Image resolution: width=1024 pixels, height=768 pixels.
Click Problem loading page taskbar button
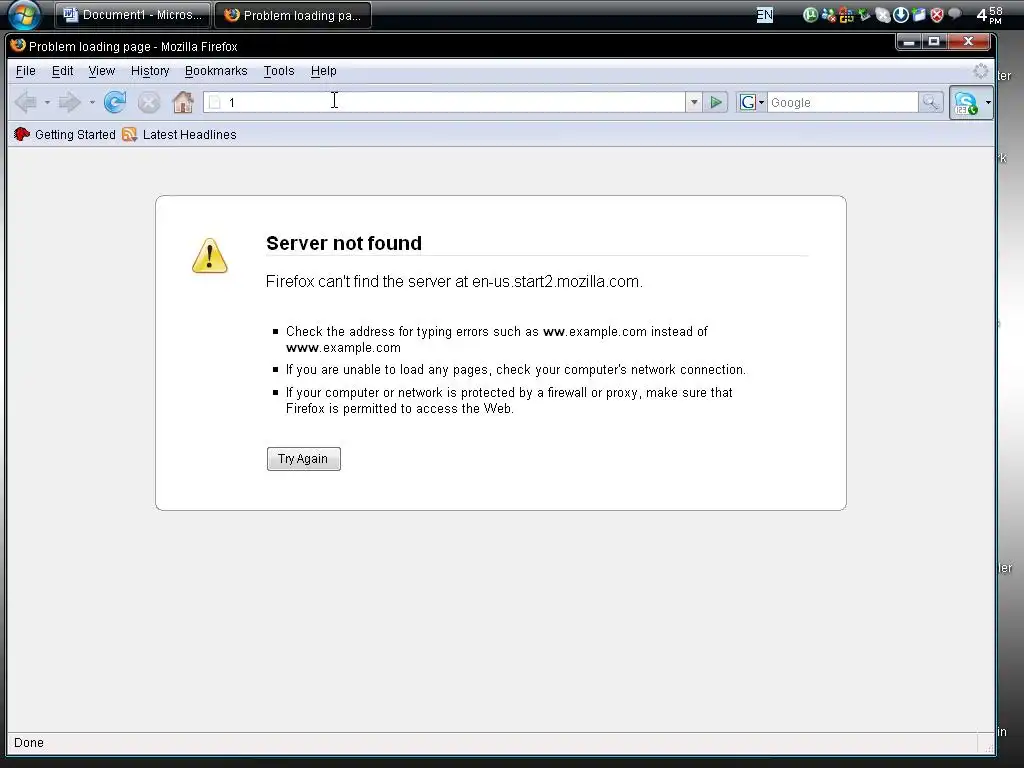293,15
